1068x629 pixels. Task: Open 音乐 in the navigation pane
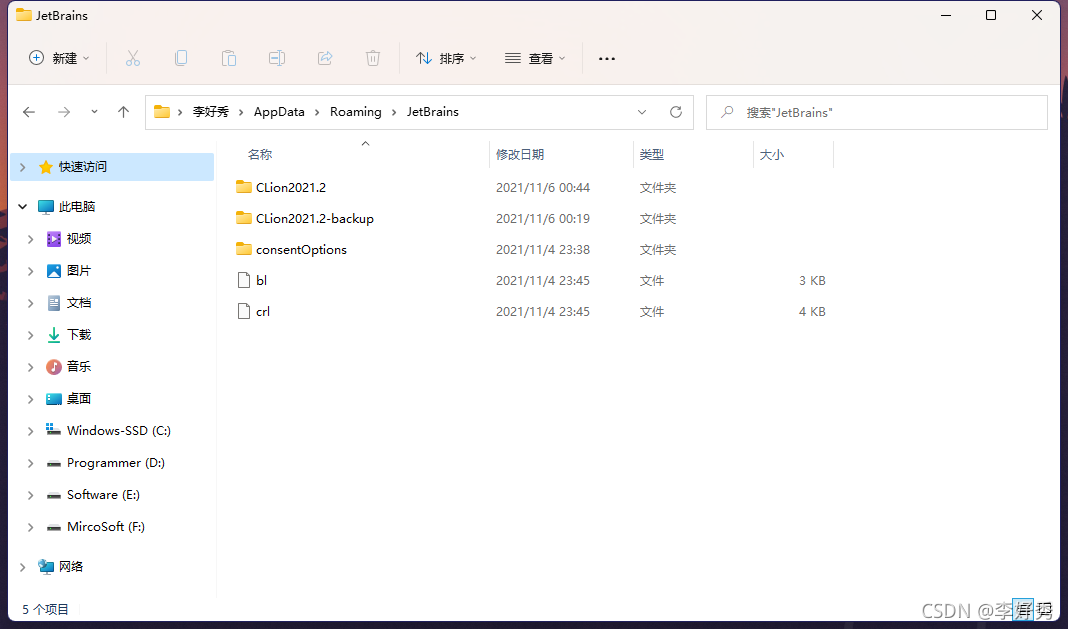(78, 367)
